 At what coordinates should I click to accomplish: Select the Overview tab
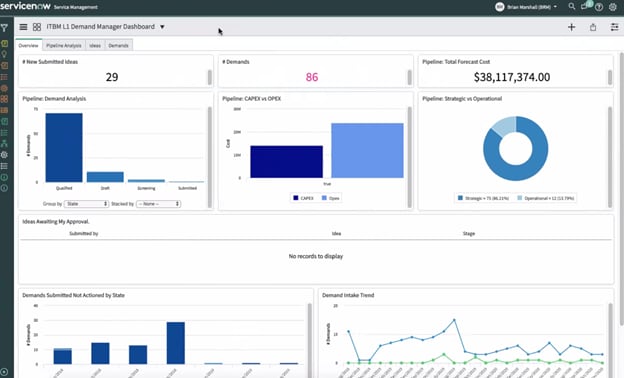29,45
